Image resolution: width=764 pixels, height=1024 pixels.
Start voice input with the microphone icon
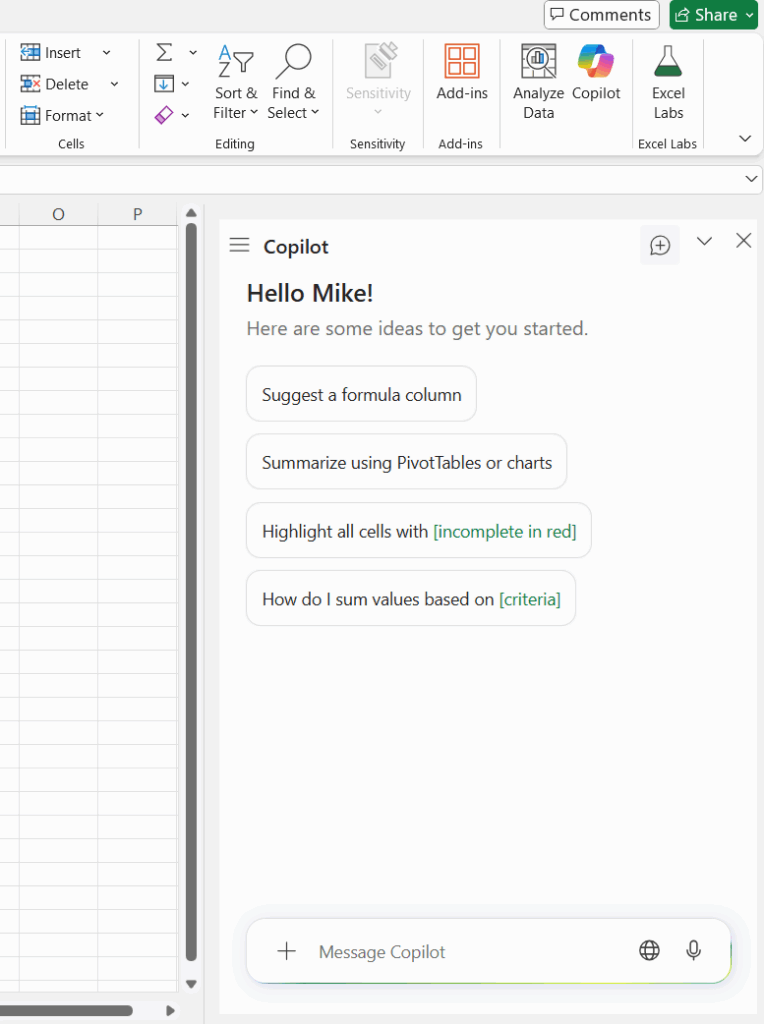click(693, 950)
